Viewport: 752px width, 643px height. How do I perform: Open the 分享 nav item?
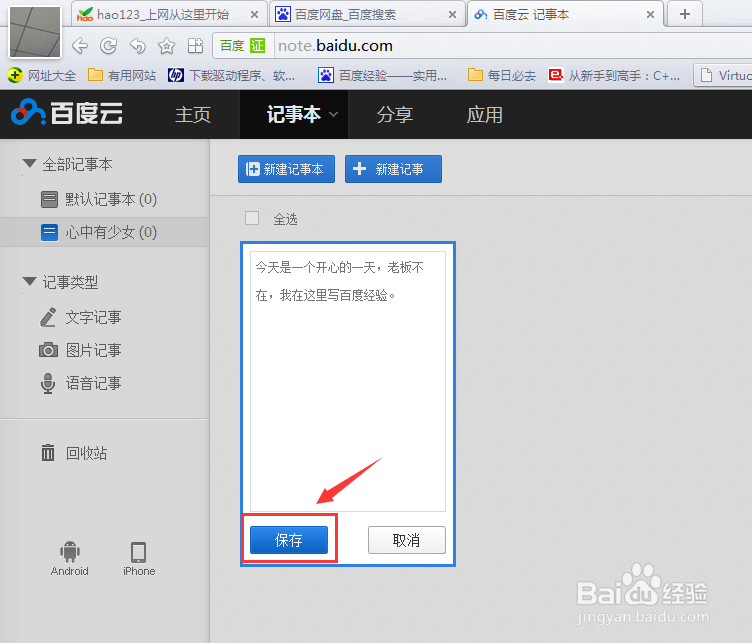(x=395, y=115)
